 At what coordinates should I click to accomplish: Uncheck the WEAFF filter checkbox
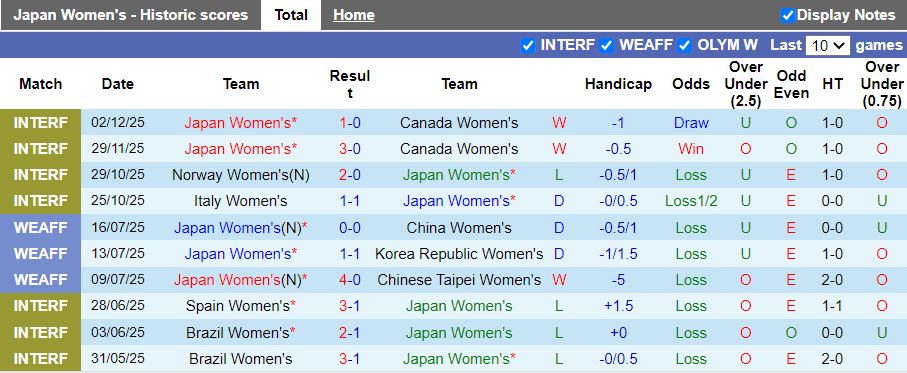coord(606,46)
